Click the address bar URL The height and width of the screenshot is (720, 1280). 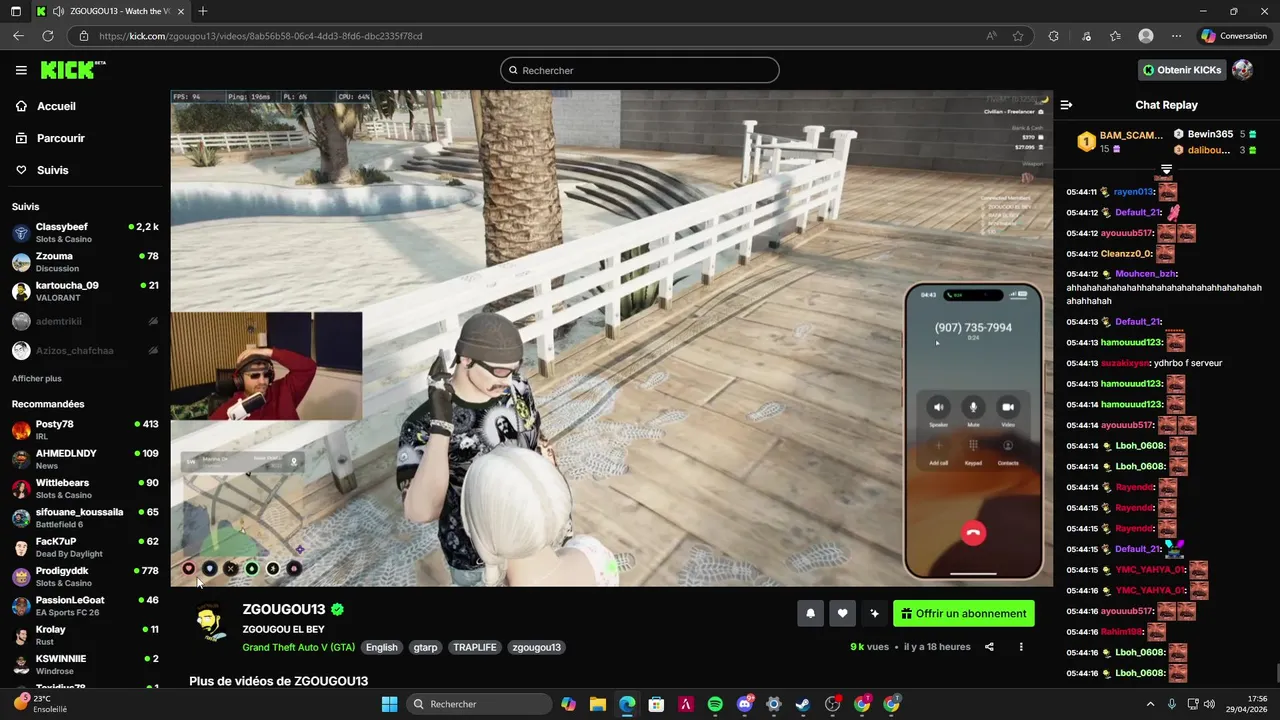point(260,36)
